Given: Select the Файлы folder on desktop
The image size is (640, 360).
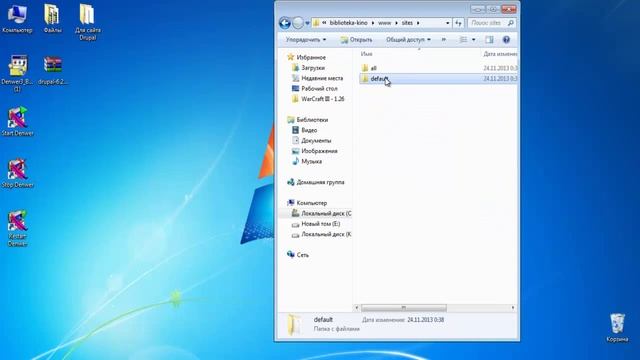Looking at the screenshot, I should [x=53, y=19].
